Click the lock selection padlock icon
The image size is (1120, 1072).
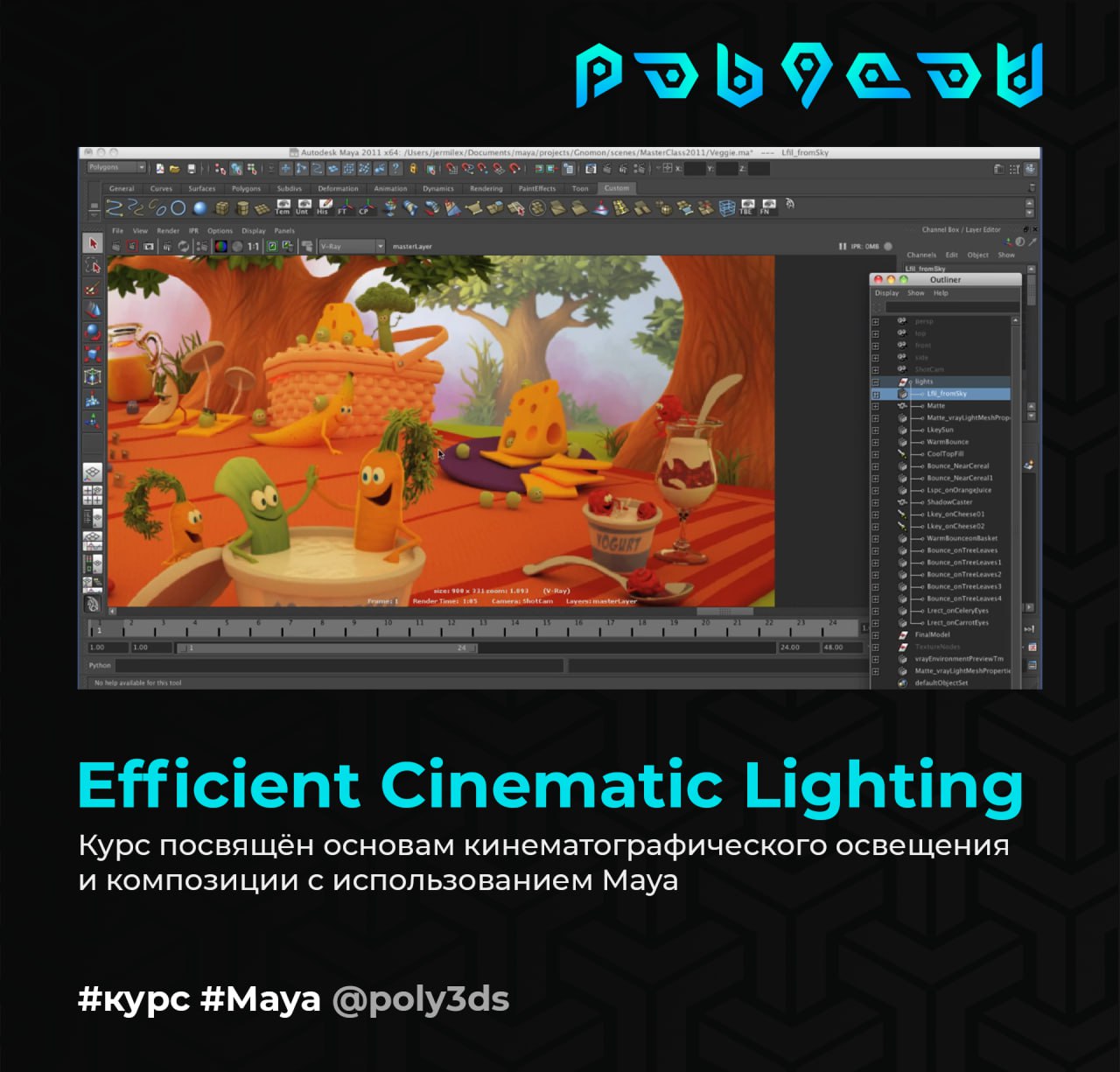[413, 168]
